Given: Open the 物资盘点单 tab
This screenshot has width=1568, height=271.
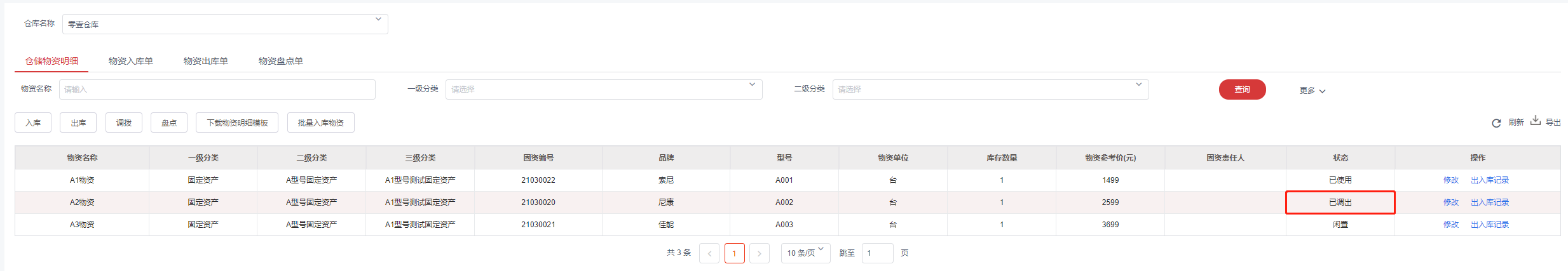Looking at the screenshot, I should (281, 61).
